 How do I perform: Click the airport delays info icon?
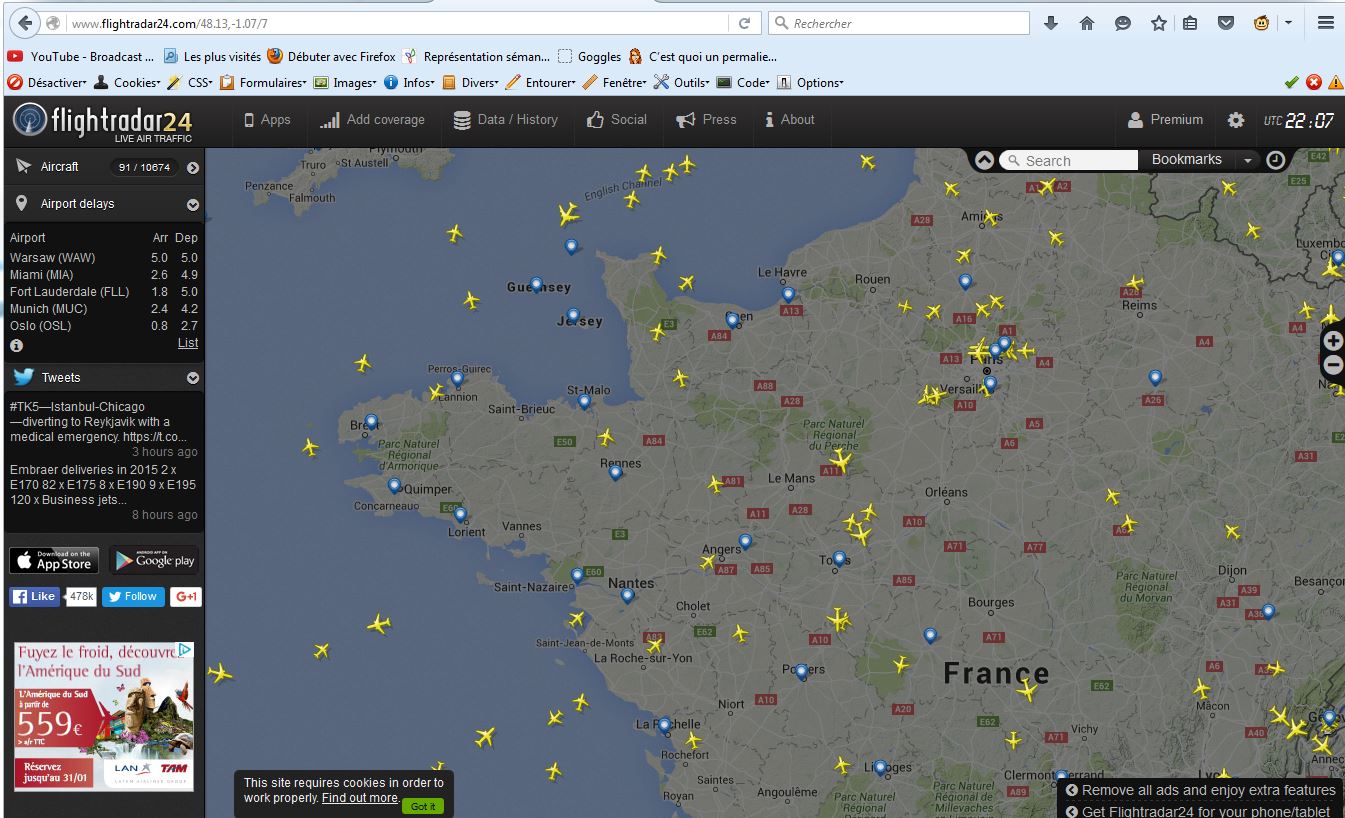[x=16, y=345]
